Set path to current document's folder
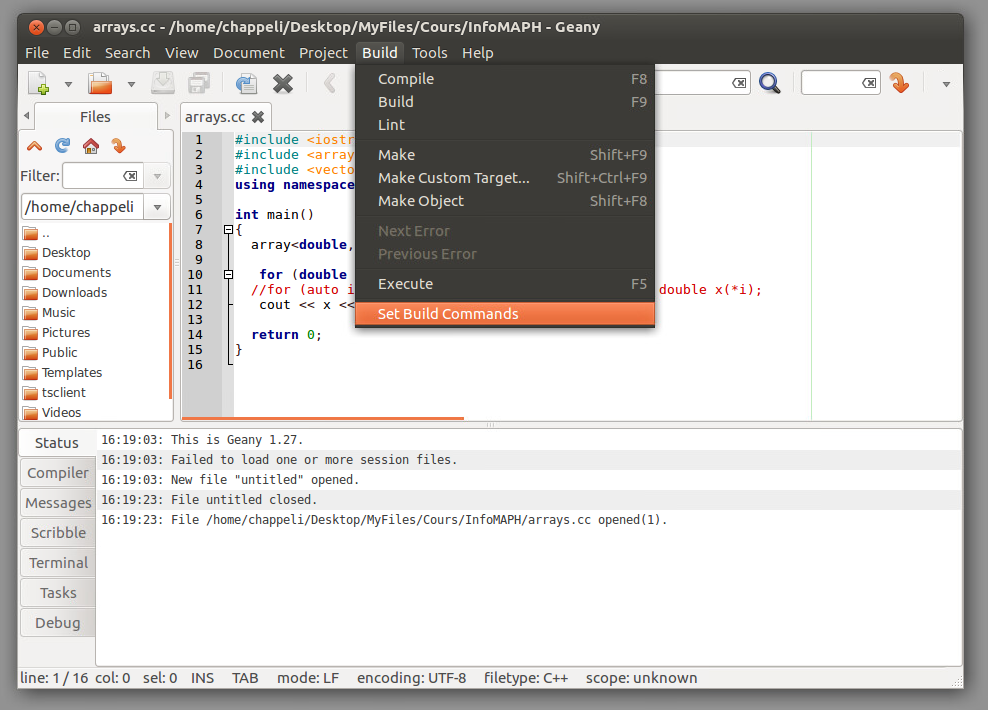Viewport: 988px width, 710px height. 118,146
